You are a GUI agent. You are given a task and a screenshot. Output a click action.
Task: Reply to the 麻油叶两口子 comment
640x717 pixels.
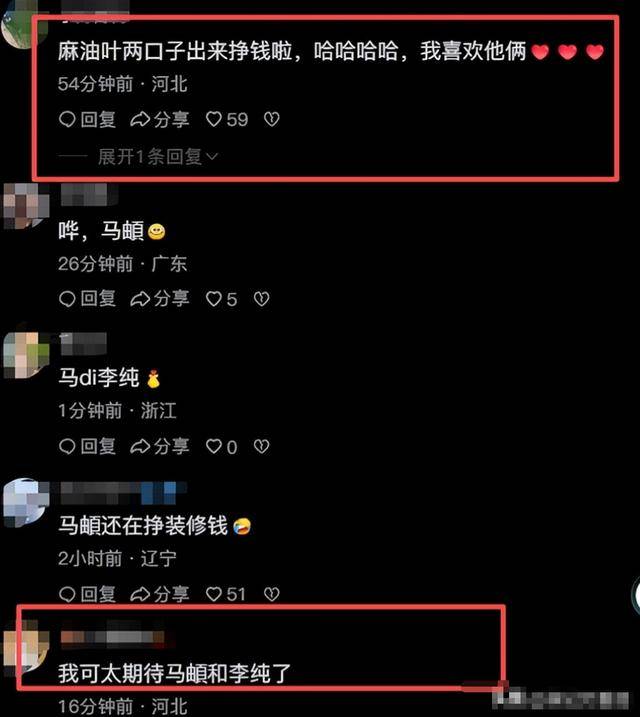point(87,120)
